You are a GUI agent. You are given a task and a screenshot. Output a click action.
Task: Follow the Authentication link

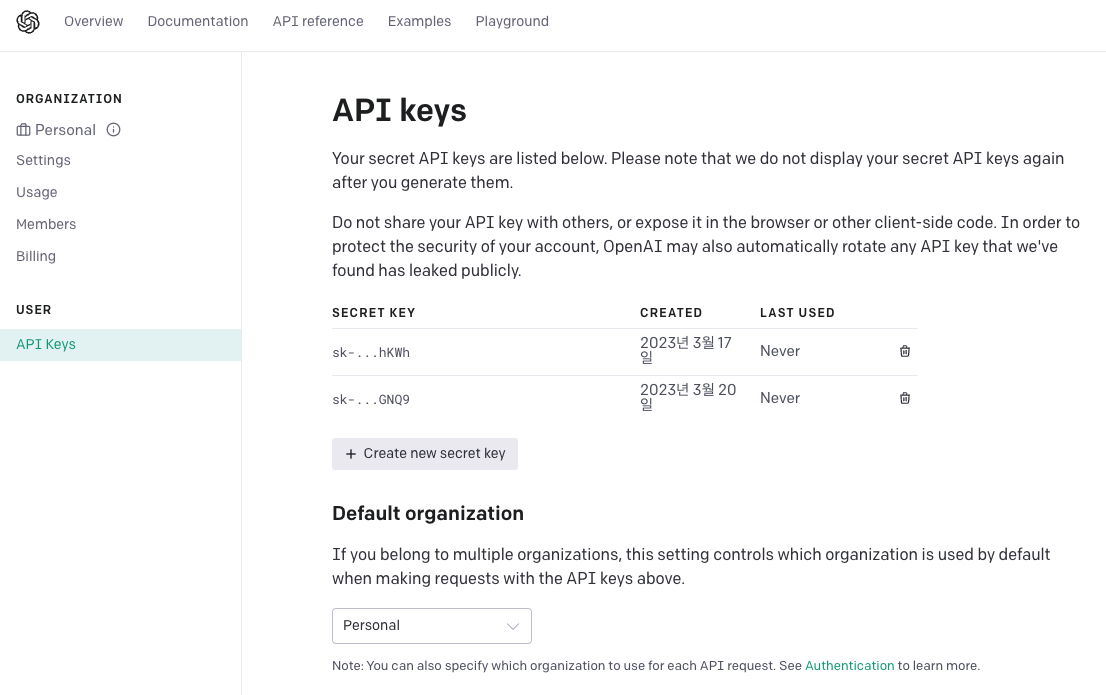(x=849, y=665)
